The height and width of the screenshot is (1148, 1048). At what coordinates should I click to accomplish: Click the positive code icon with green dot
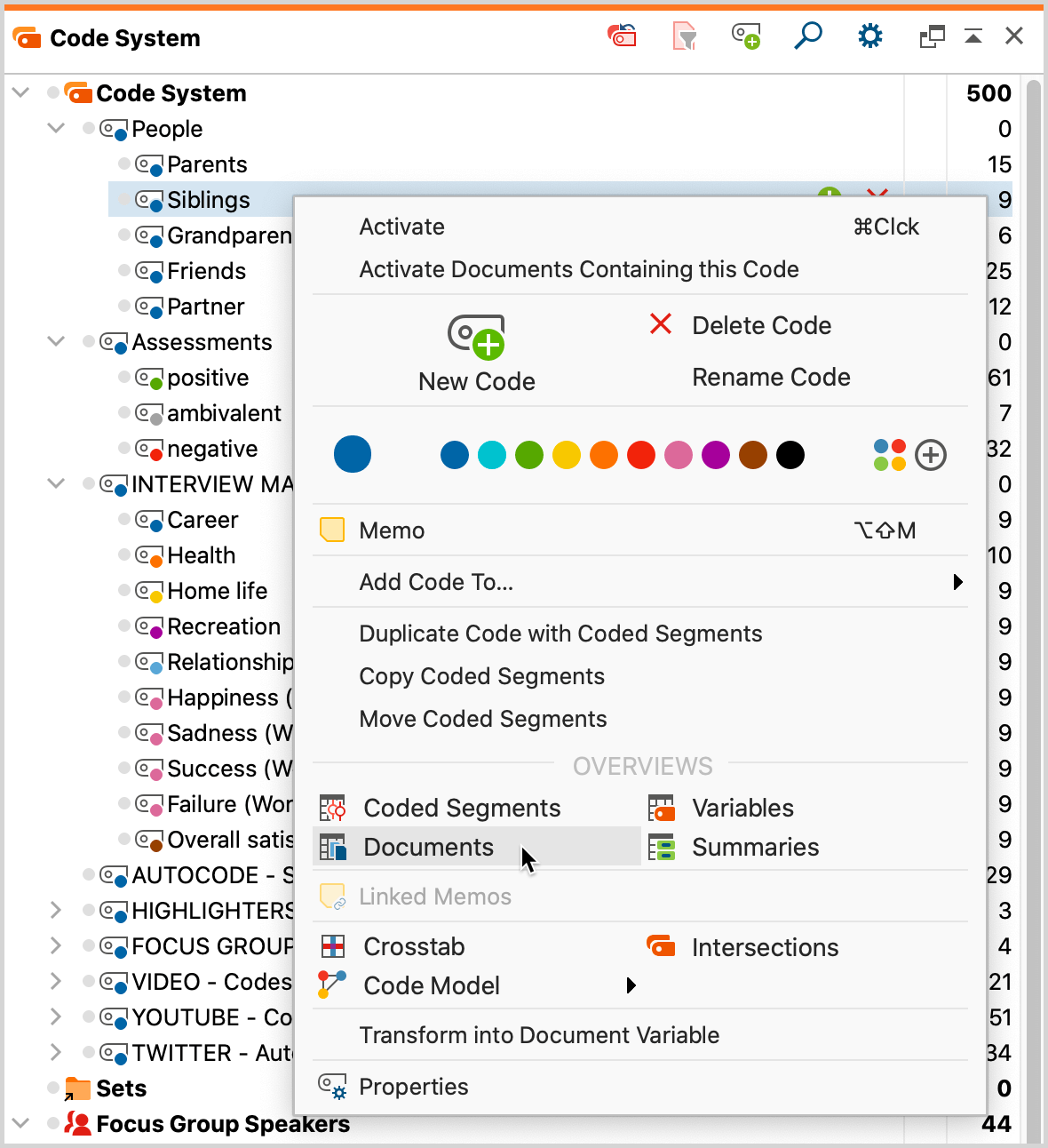pyautogui.click(x=148, y=379)
